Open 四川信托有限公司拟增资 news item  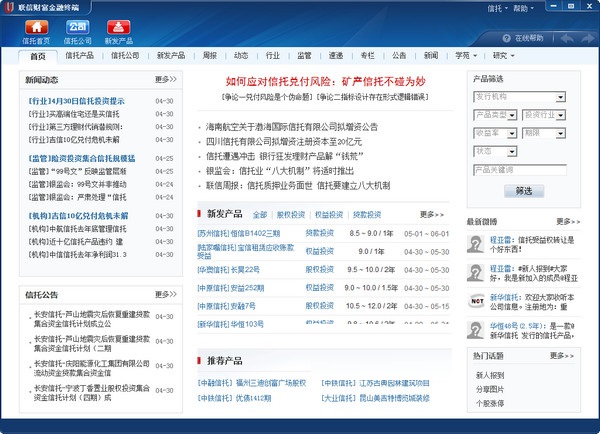(284, 142)
